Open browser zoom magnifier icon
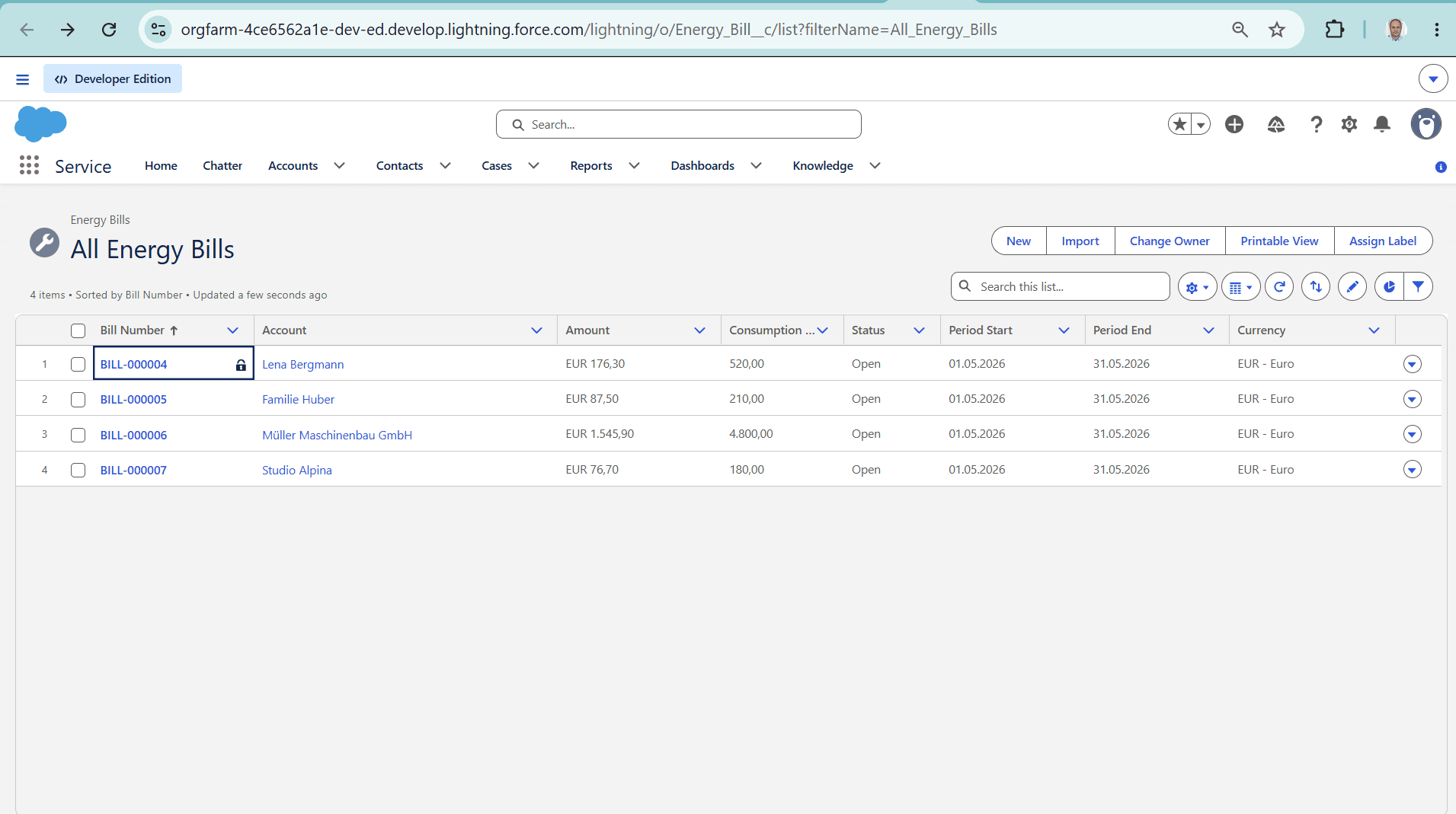The width and height of the screenshot is (1456, 814). point(1240,30)
